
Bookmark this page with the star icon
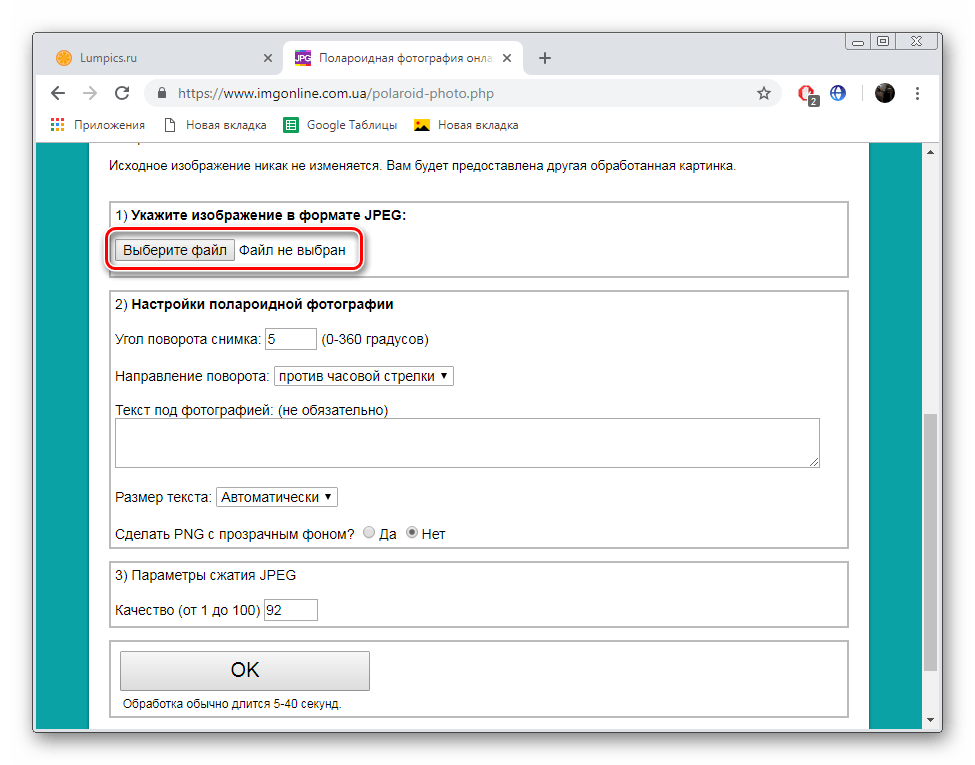764,93
